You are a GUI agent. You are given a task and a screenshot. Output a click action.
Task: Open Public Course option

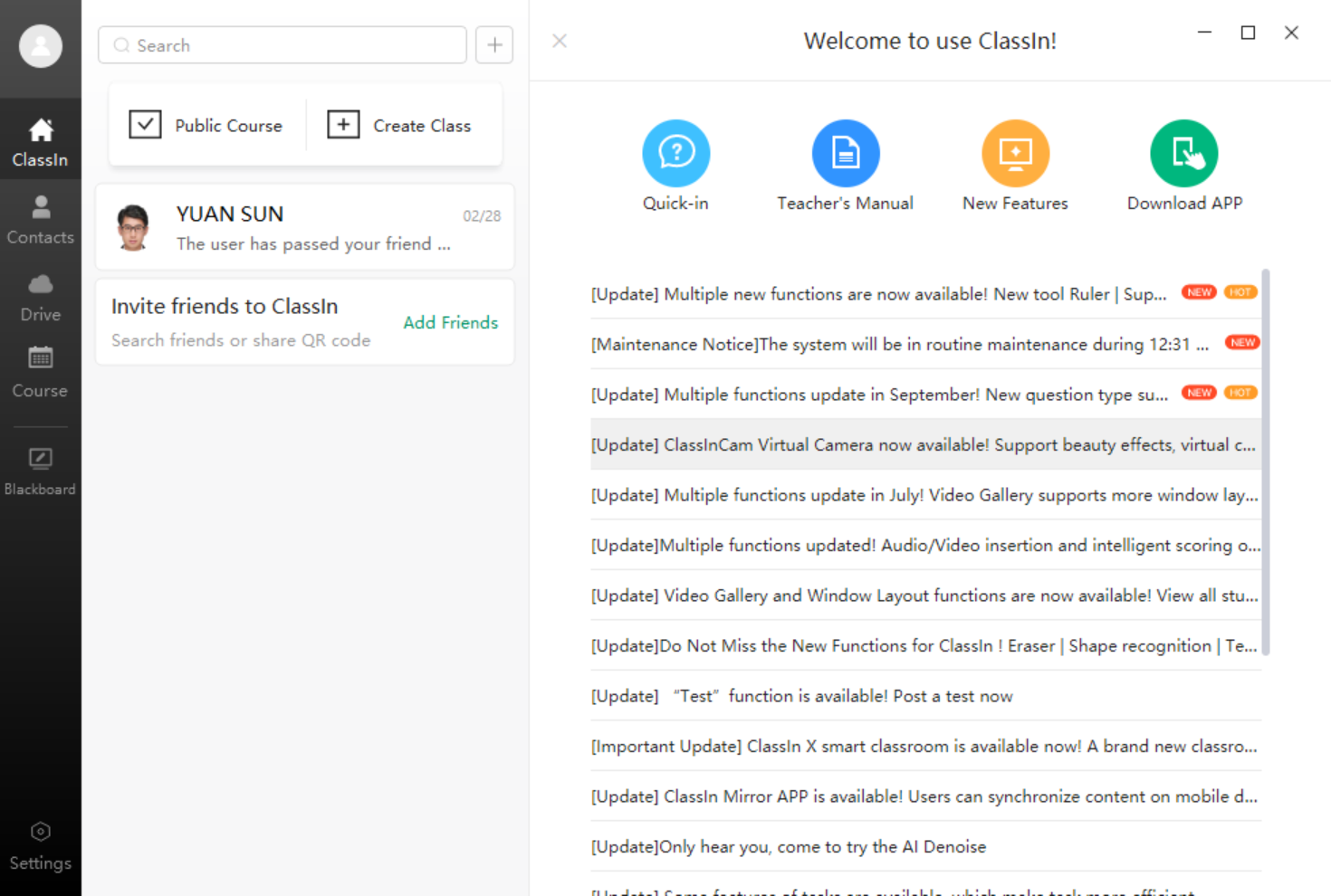pyautogui.click(x=206, y=125)
